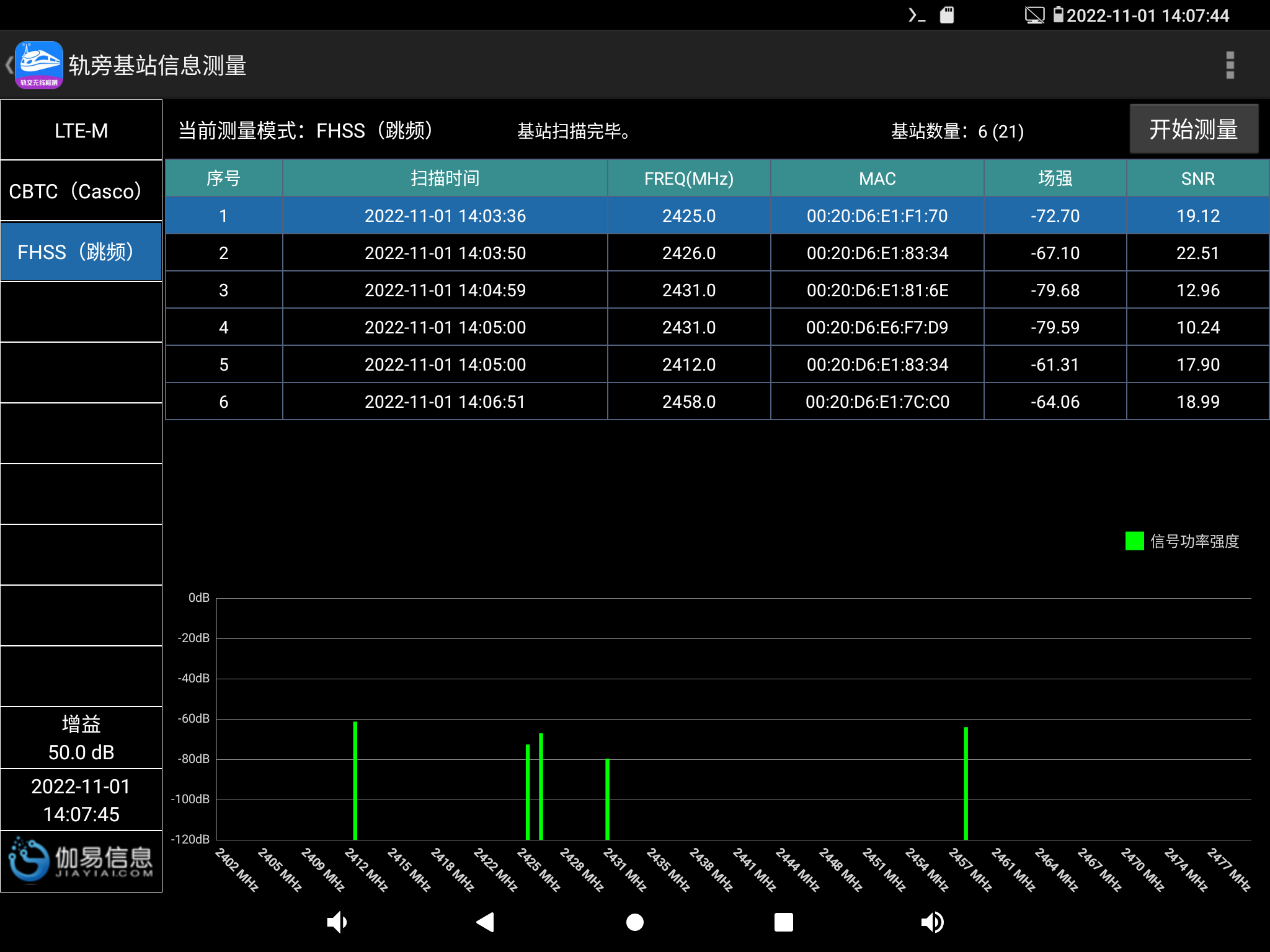Image resolution: width=1270 pixels, height=952 pixels.
Task: Click the -60dB axis label
Action: pyautogui.click(x=193, y=718)
